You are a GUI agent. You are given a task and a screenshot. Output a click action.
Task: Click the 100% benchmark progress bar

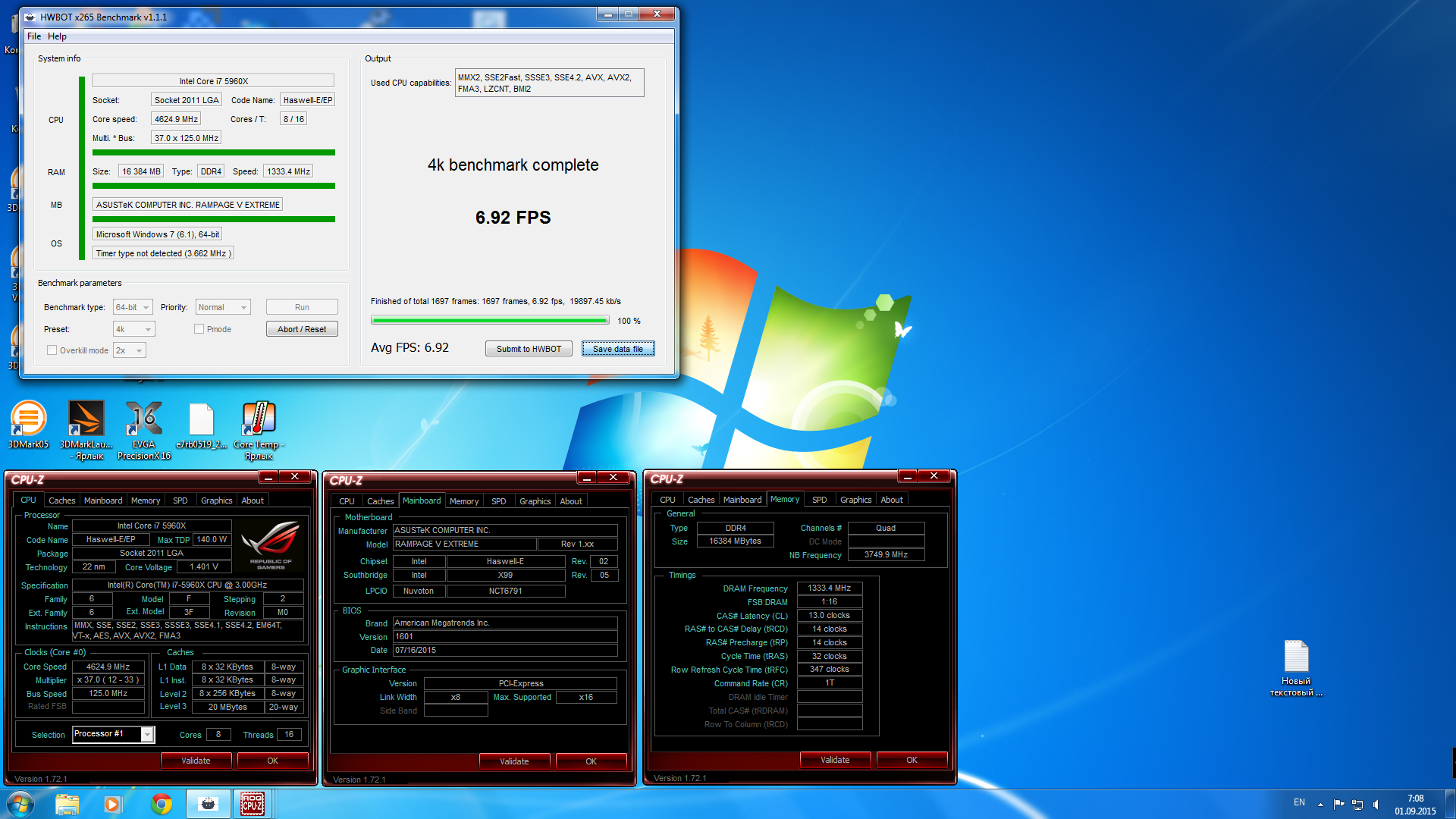pyautogui.click(x=490, y=321)
